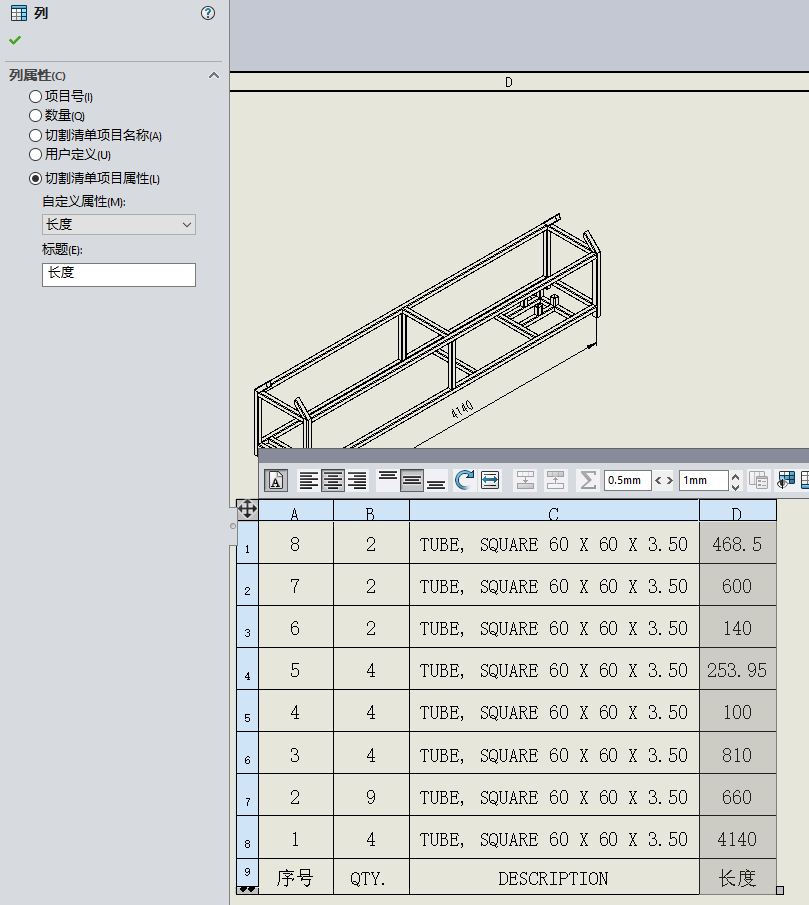This screenshot has width=809, height=905.
Task: Click the blue text rotation arrow icon
Action: (x=464, y=480)
